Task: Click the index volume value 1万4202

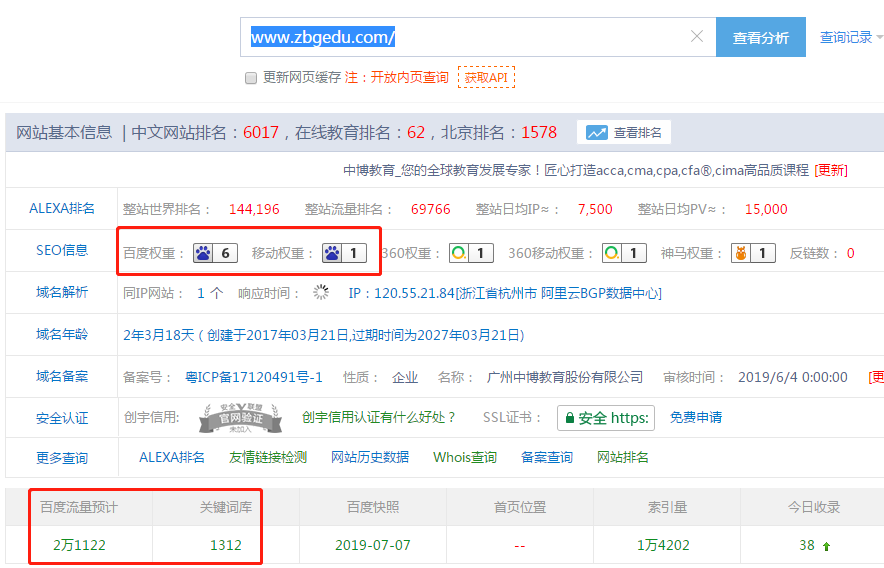Action: (663, 545)
